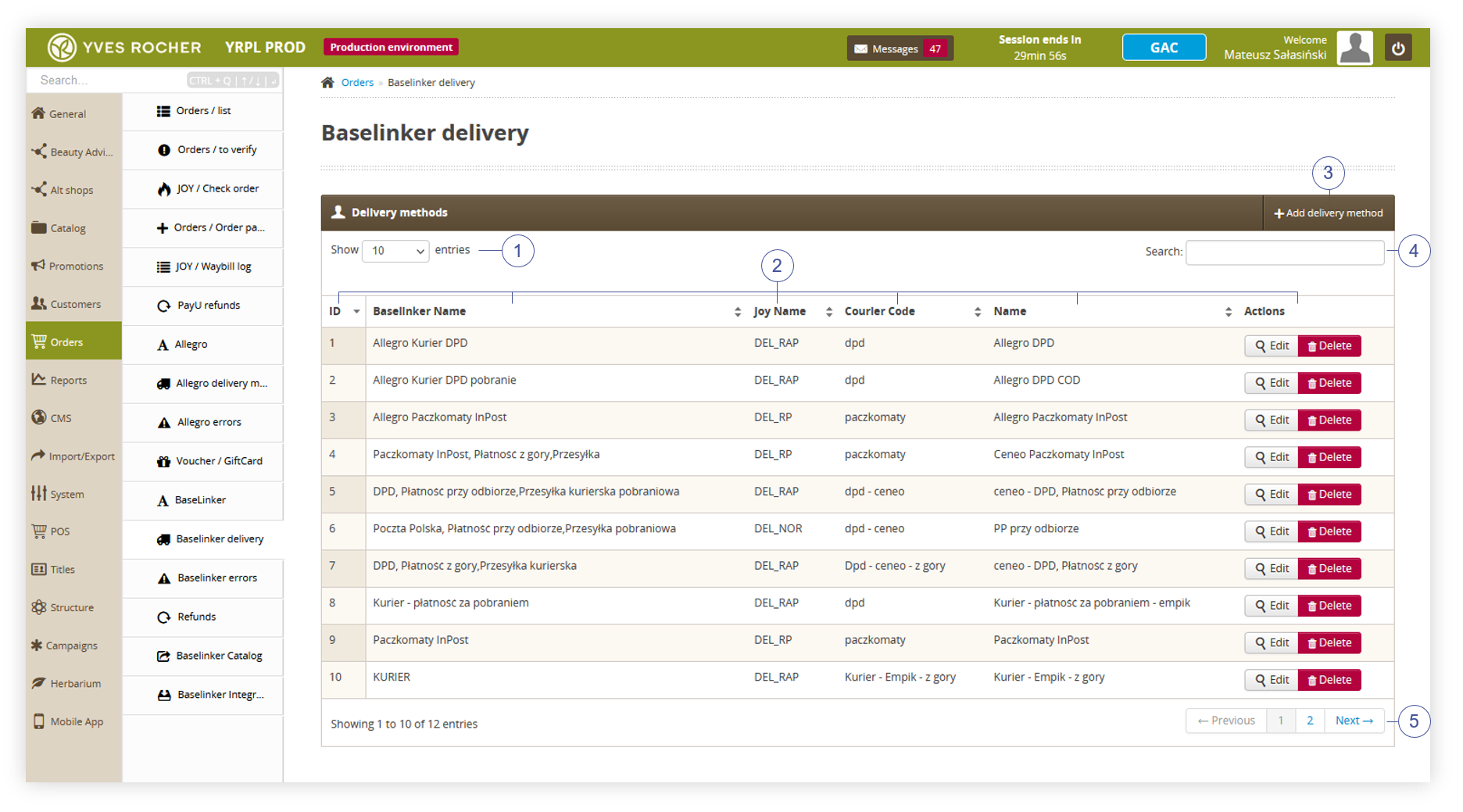Open the Show entries dropdown
This screenshot has height=812, width=1463.
tap(395, 251)
